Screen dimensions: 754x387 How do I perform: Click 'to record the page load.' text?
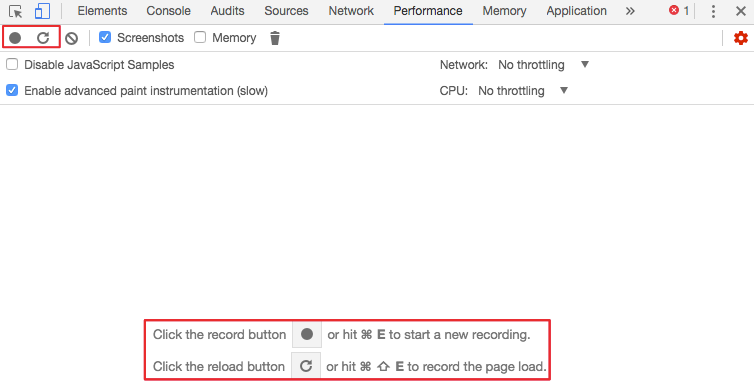pyautogui.click(x=477, y=367)
